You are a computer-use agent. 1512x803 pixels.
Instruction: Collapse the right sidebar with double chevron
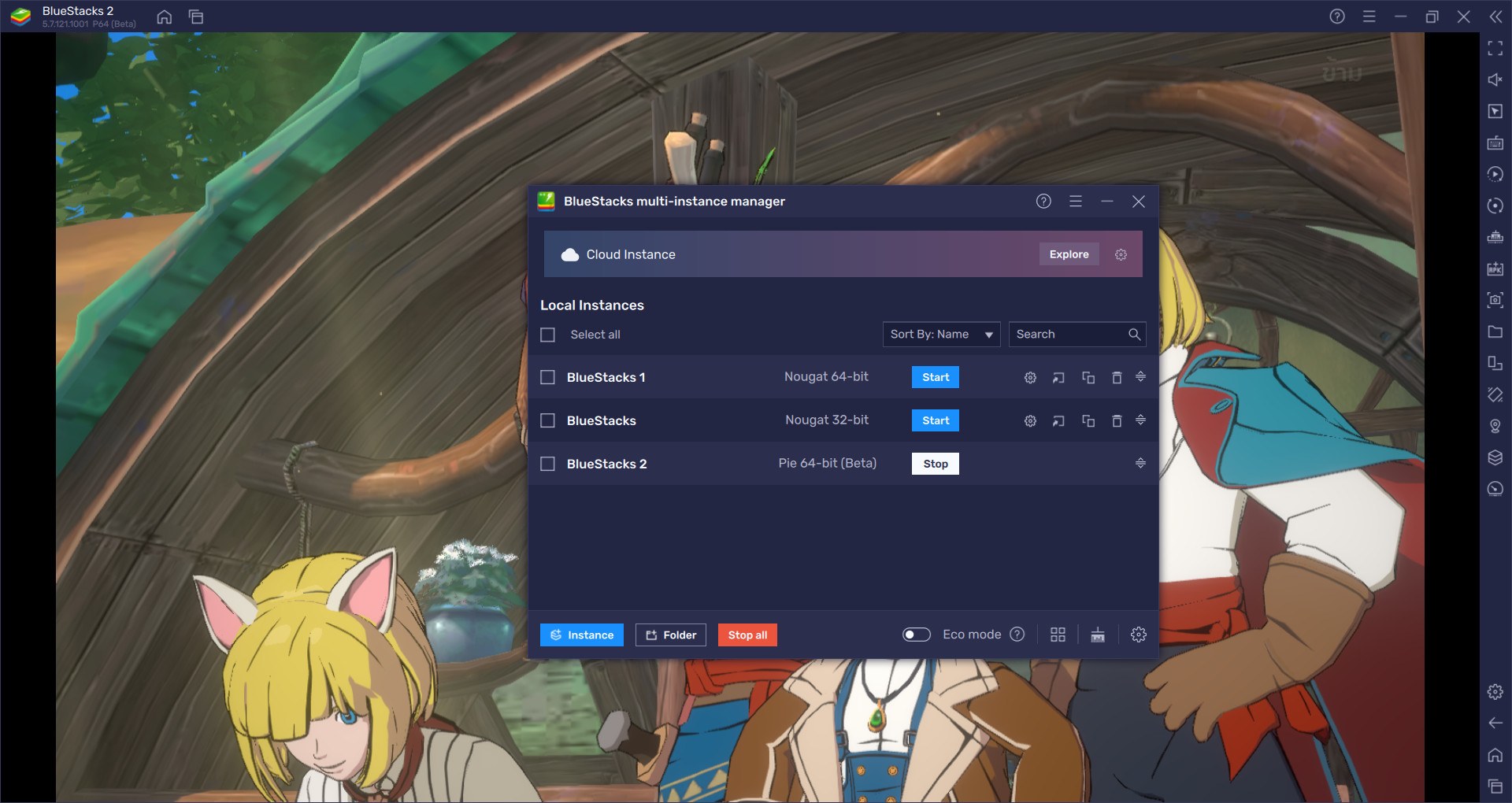(1495, 17)
